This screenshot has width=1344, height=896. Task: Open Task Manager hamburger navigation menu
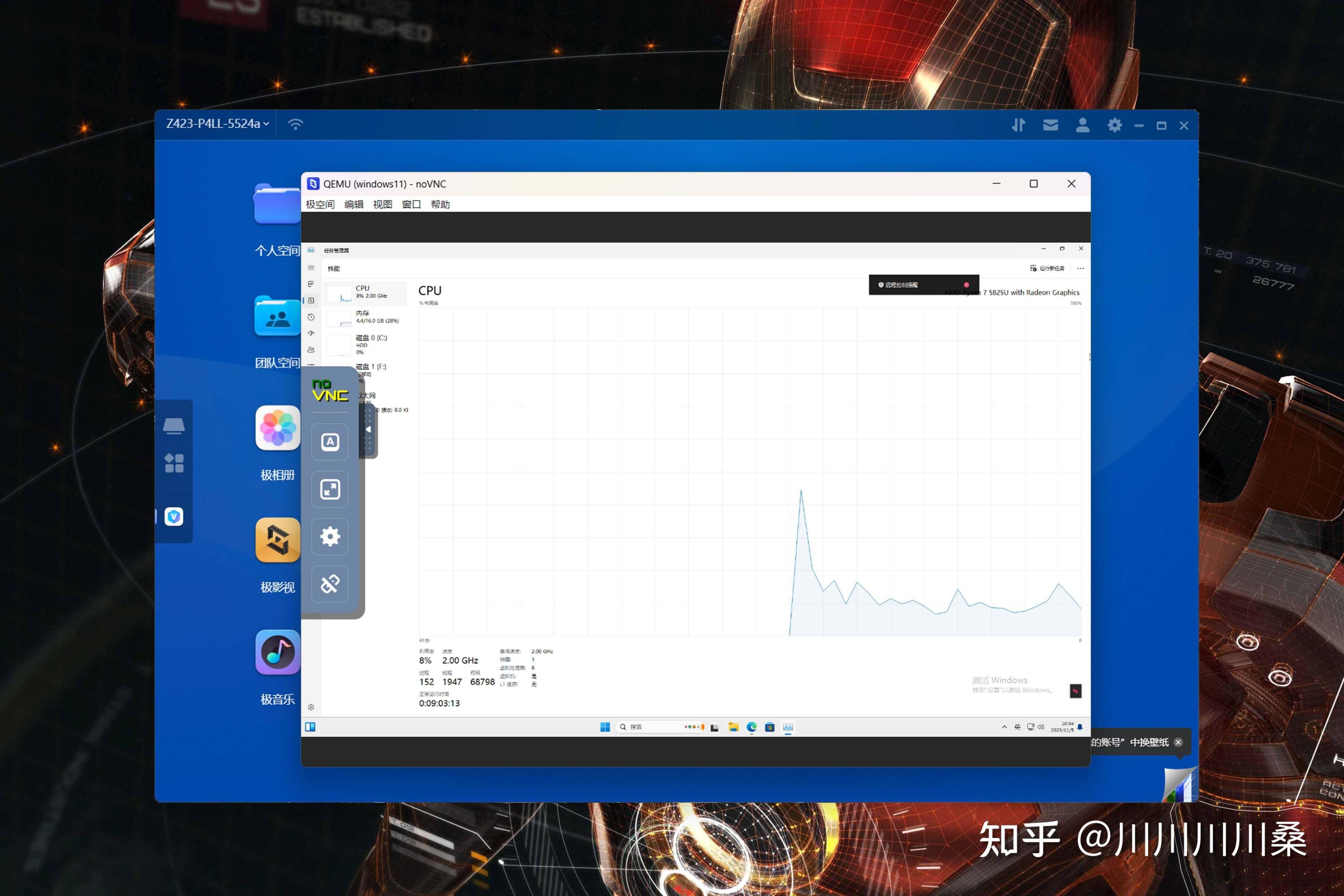[x=311, y=267]
